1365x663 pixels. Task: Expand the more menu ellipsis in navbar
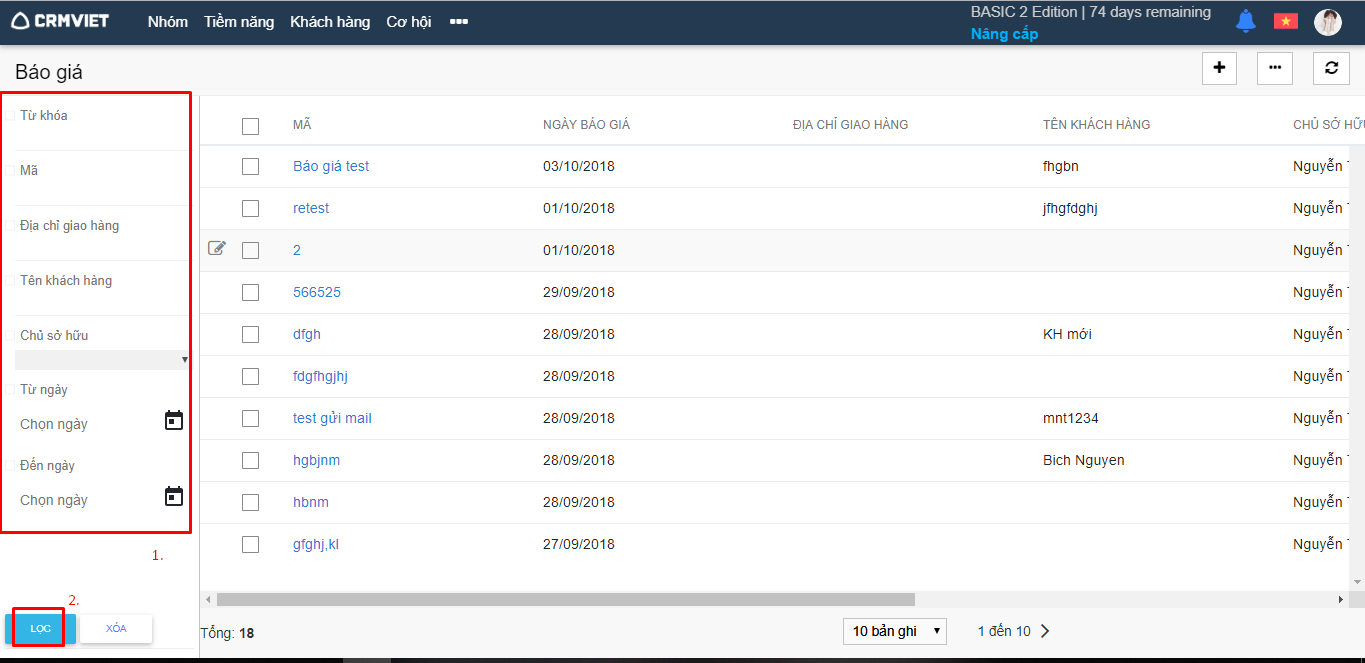click(x=459, y=22)
